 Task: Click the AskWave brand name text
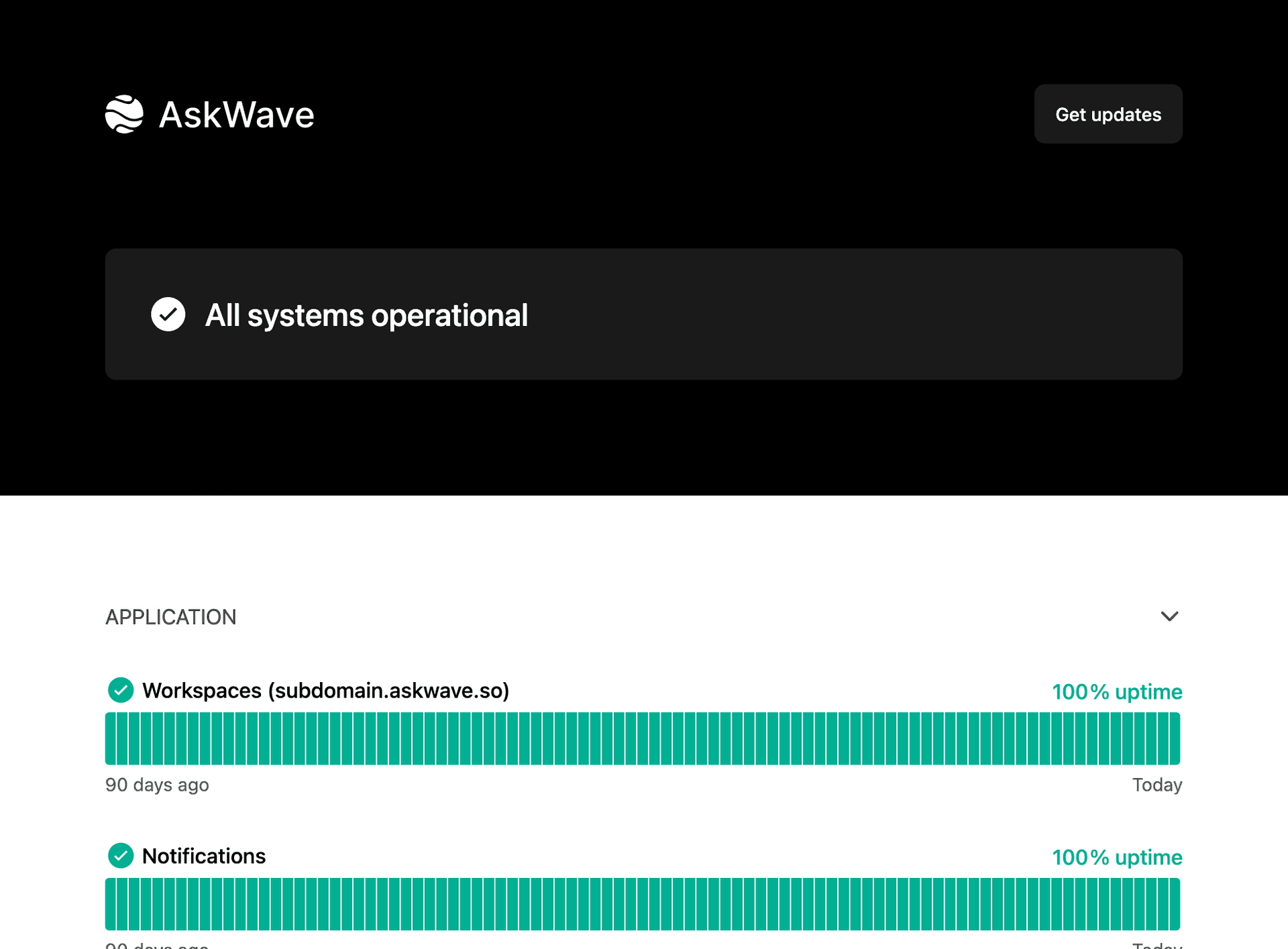pyautogui.click(x=236, y=115)
